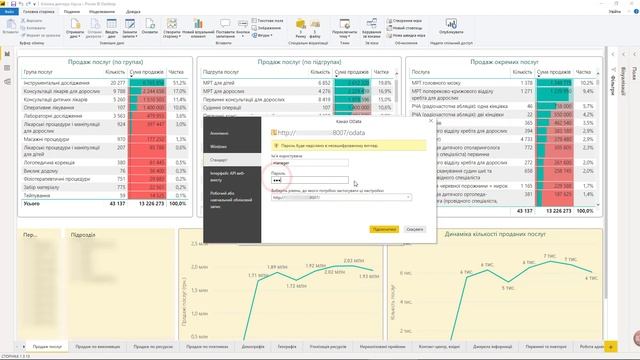Click New Quick Measure (Нова швидка міра)
640x360 pixels.
pyautogui.click(x=406, y=36)
